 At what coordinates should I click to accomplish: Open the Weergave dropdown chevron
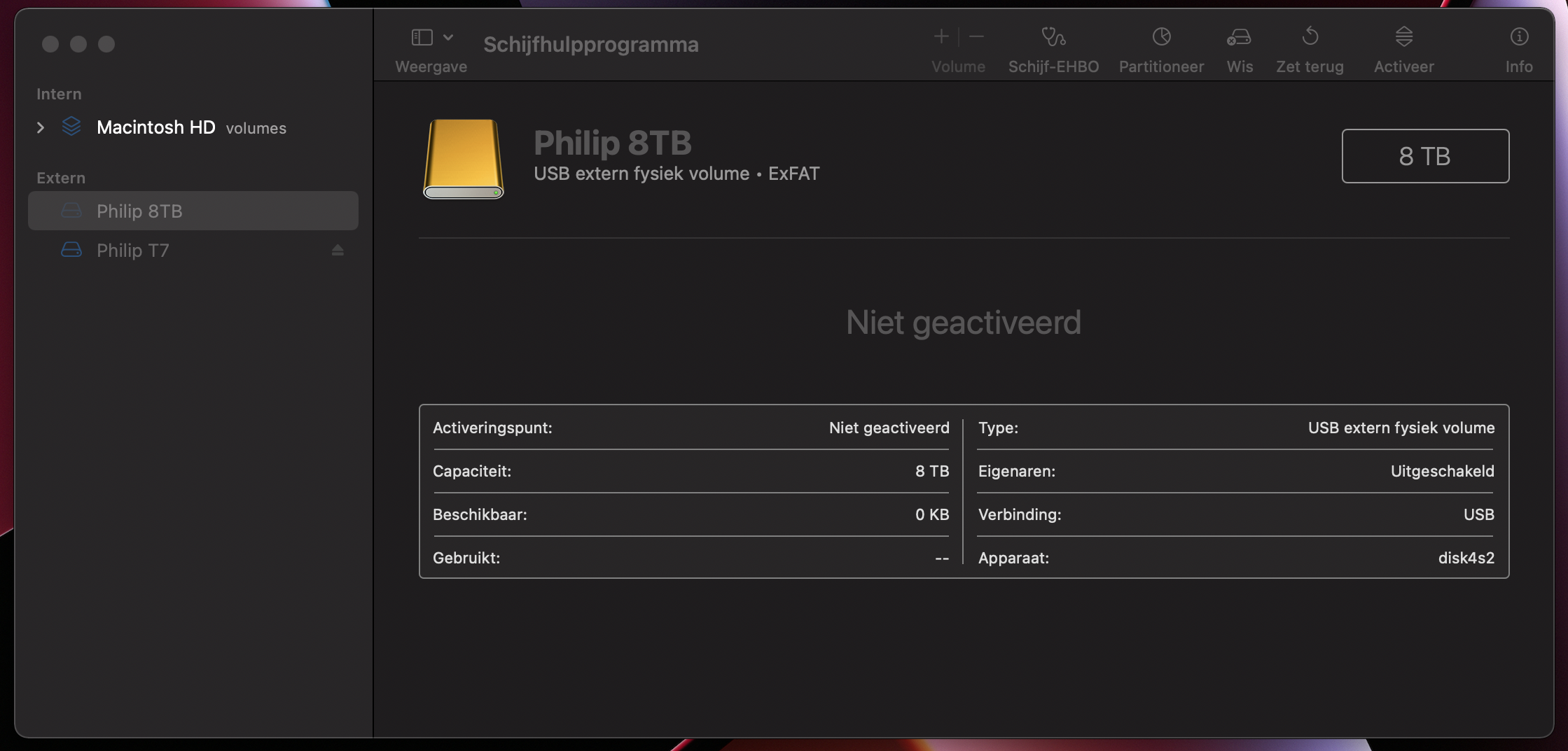click(449, 36)
